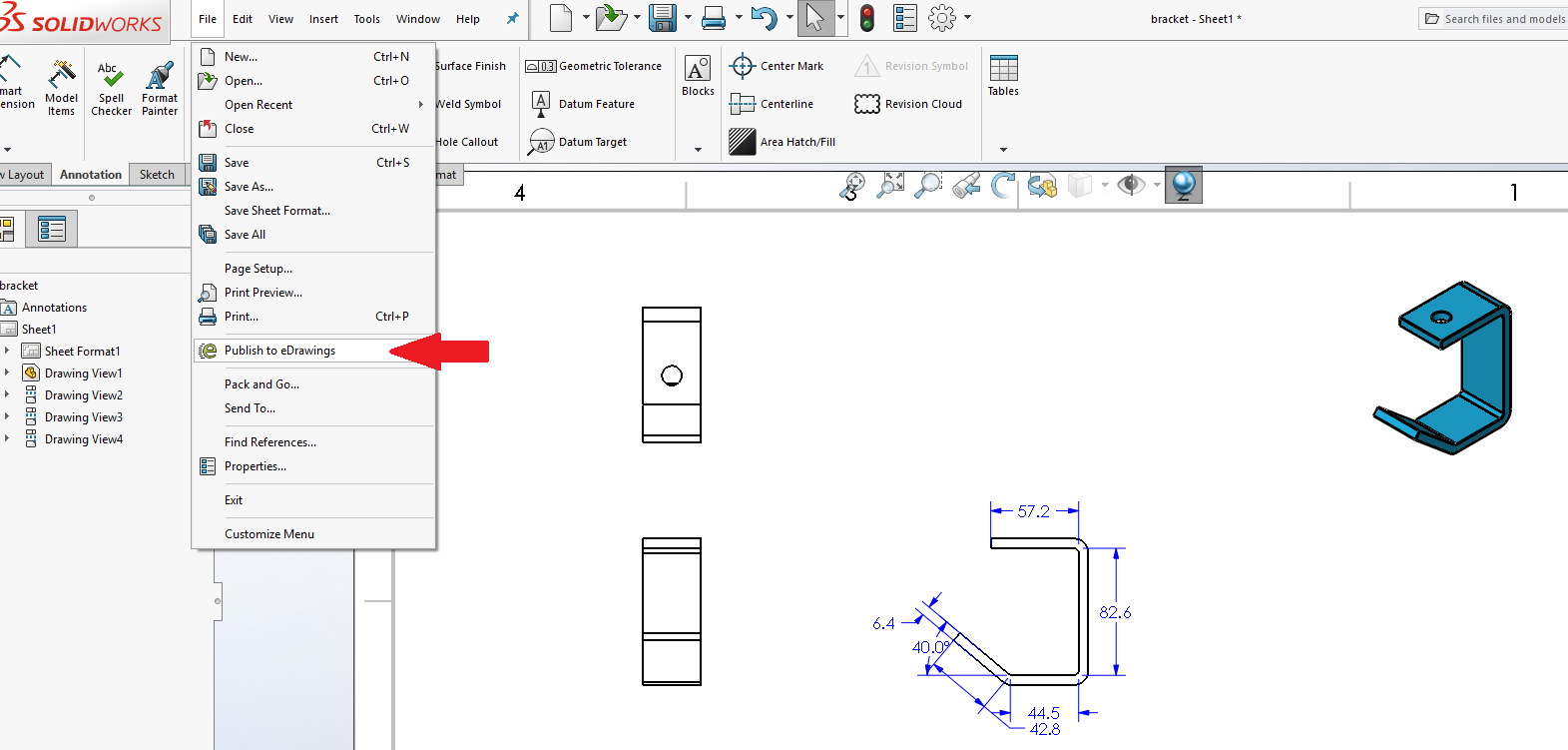Select Find References... menu item

point(314,442)
